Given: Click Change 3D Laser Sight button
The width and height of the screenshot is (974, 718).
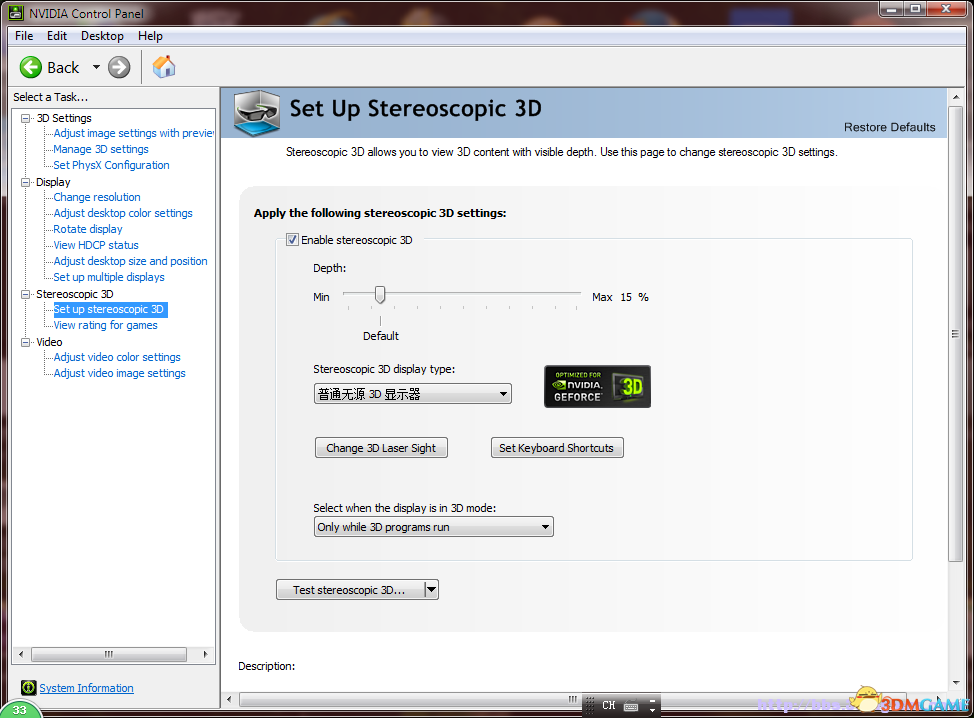Looking at the screenshot, I should 381,448.
